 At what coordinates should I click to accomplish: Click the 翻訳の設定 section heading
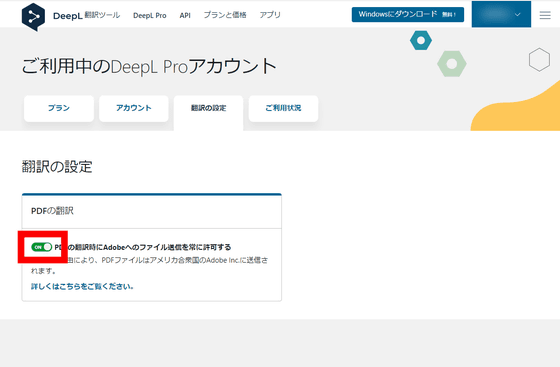(x=57, y=167)
